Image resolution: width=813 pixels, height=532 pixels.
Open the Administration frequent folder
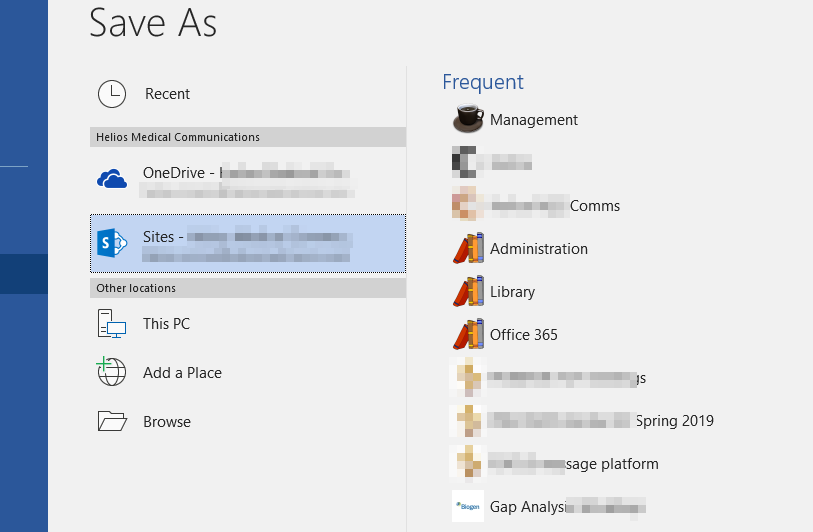539,249
